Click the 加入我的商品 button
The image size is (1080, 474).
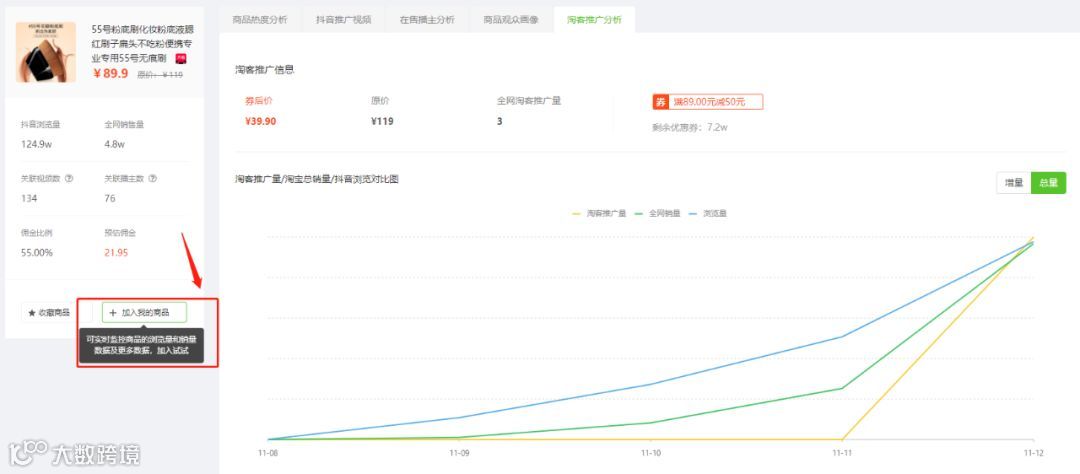point(145,313)
